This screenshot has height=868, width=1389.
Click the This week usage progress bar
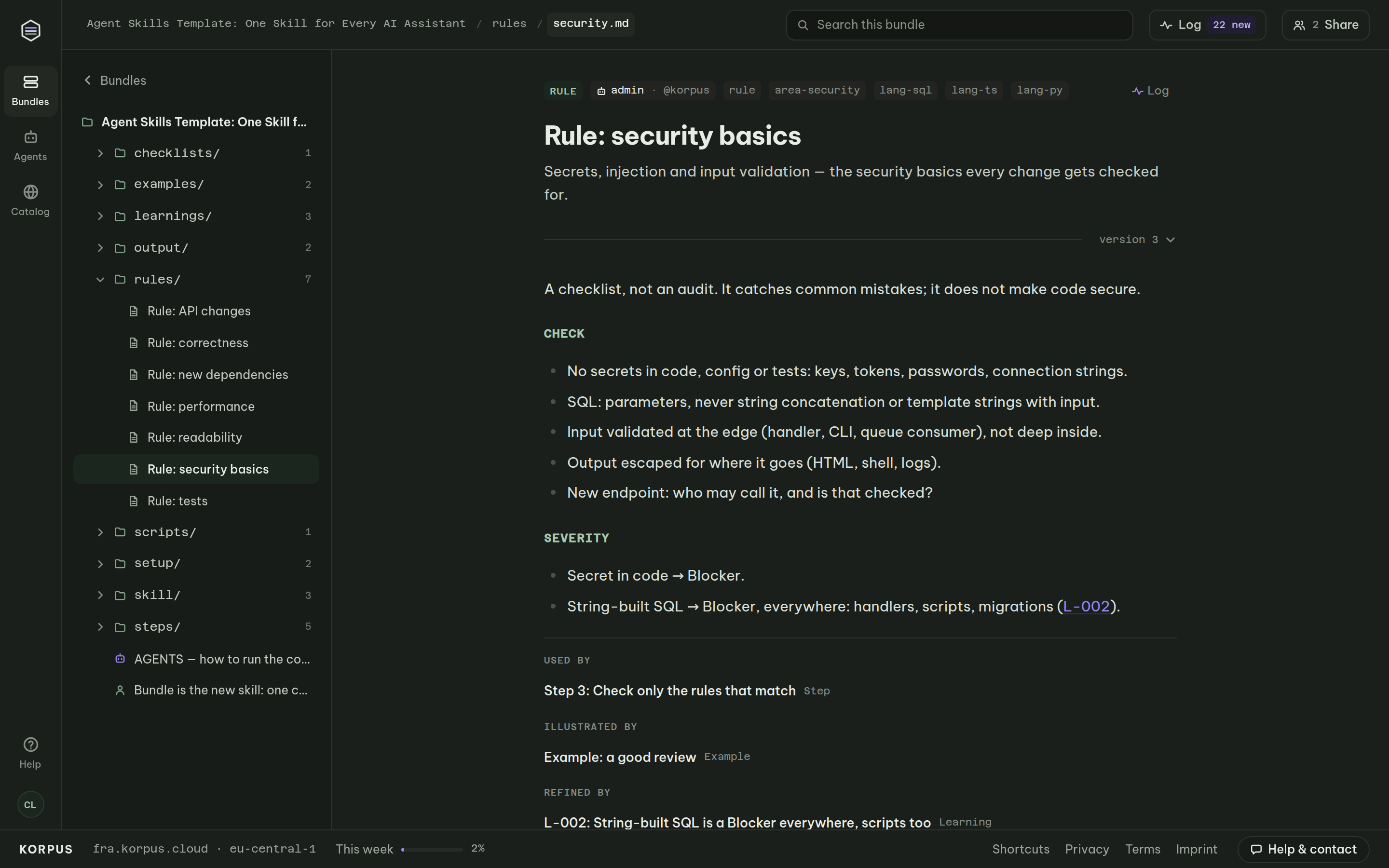point(432,849)
